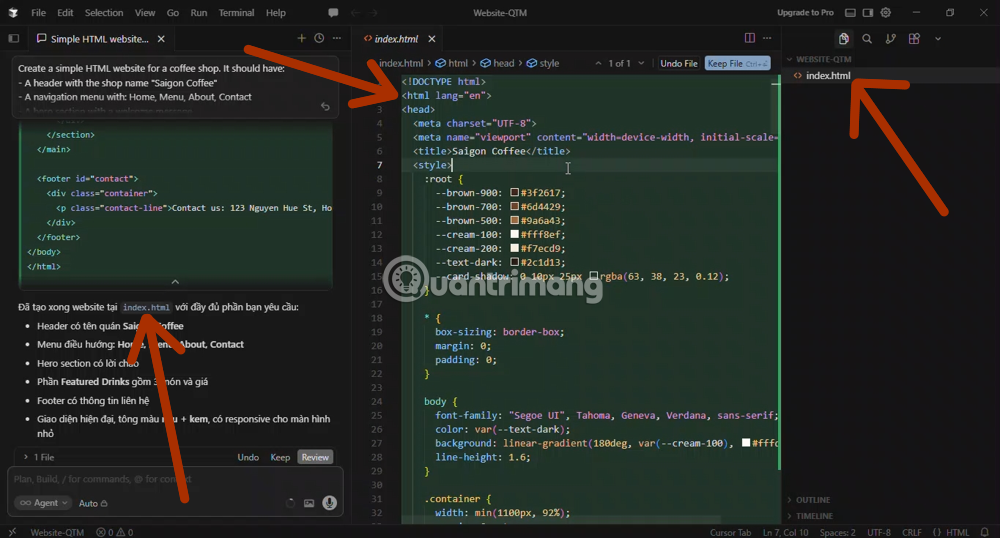Click the --brown-500 color swatch
1000x538 pixels.
point(515,220)
